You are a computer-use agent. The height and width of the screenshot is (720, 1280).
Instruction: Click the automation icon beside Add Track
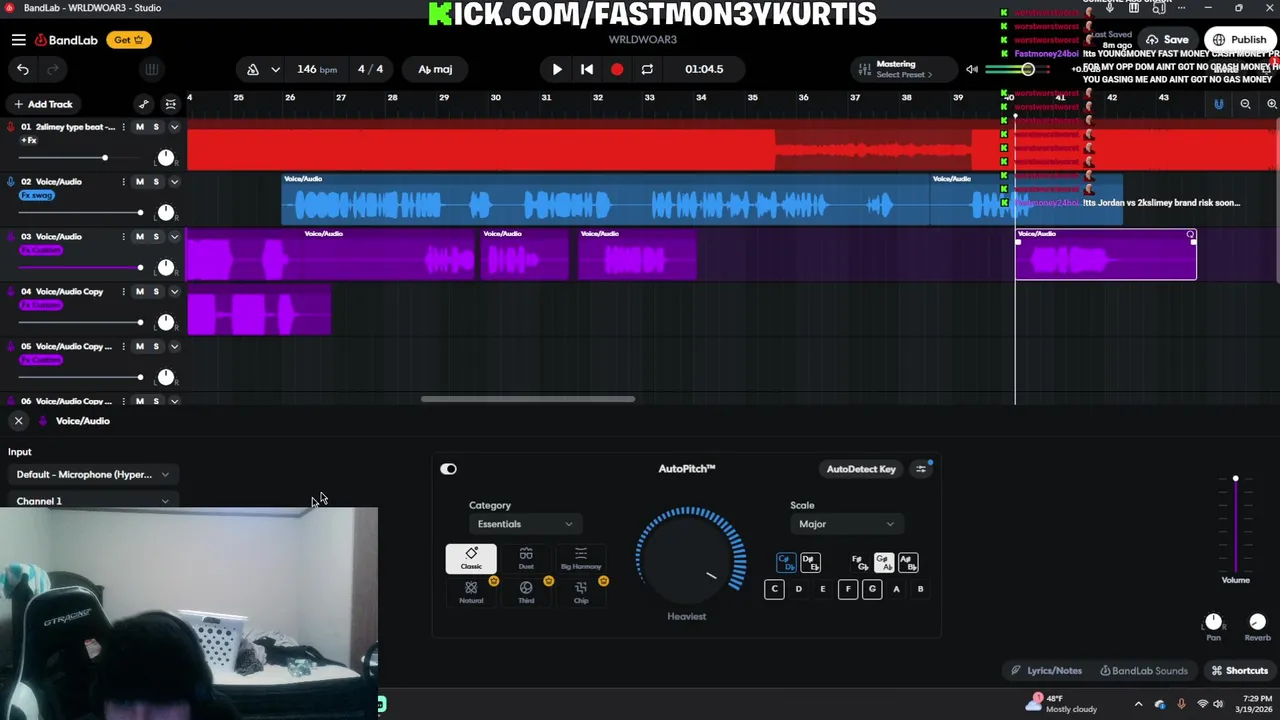144,104
